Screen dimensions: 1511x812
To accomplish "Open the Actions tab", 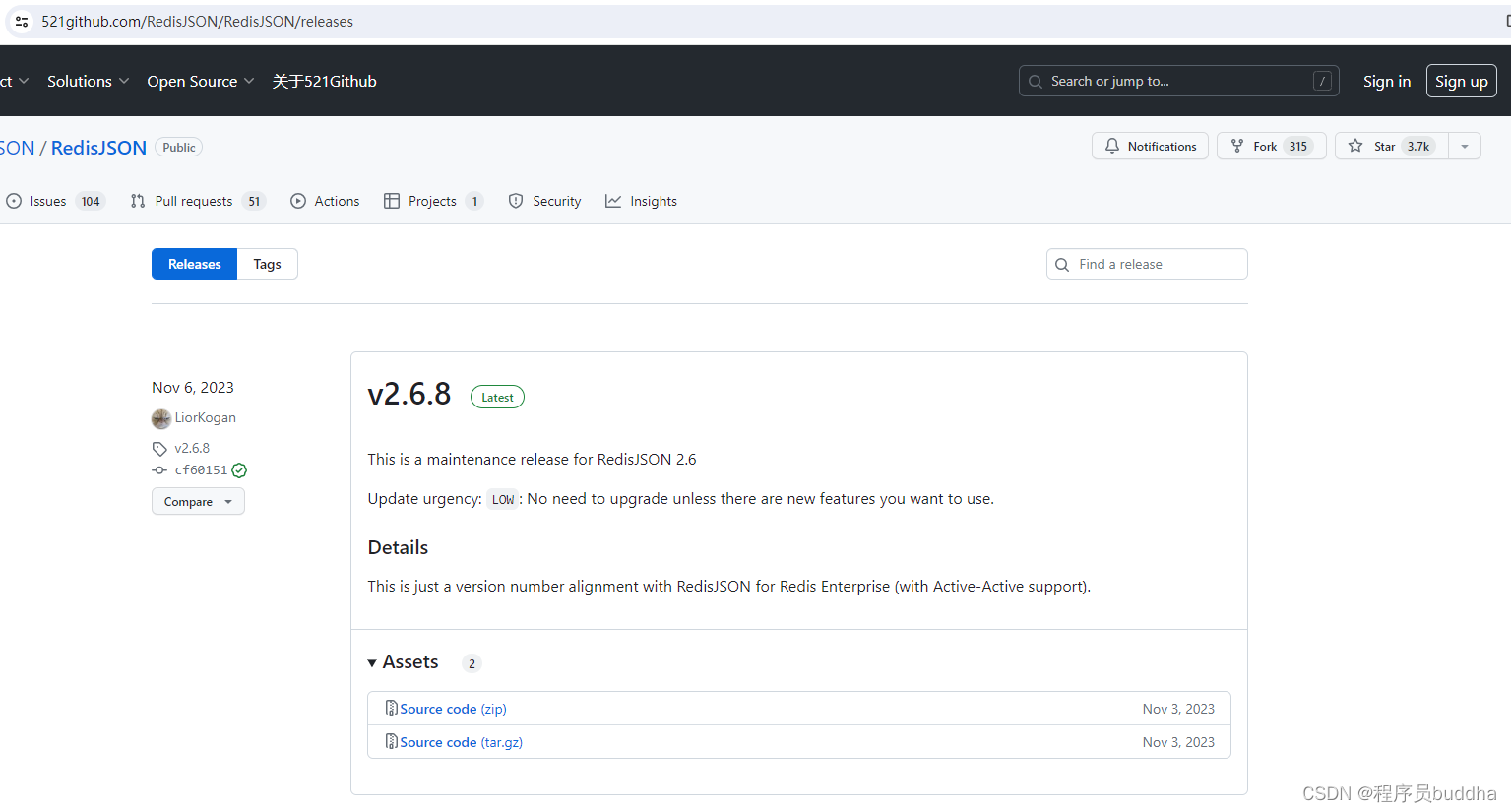I will point(325,201).
